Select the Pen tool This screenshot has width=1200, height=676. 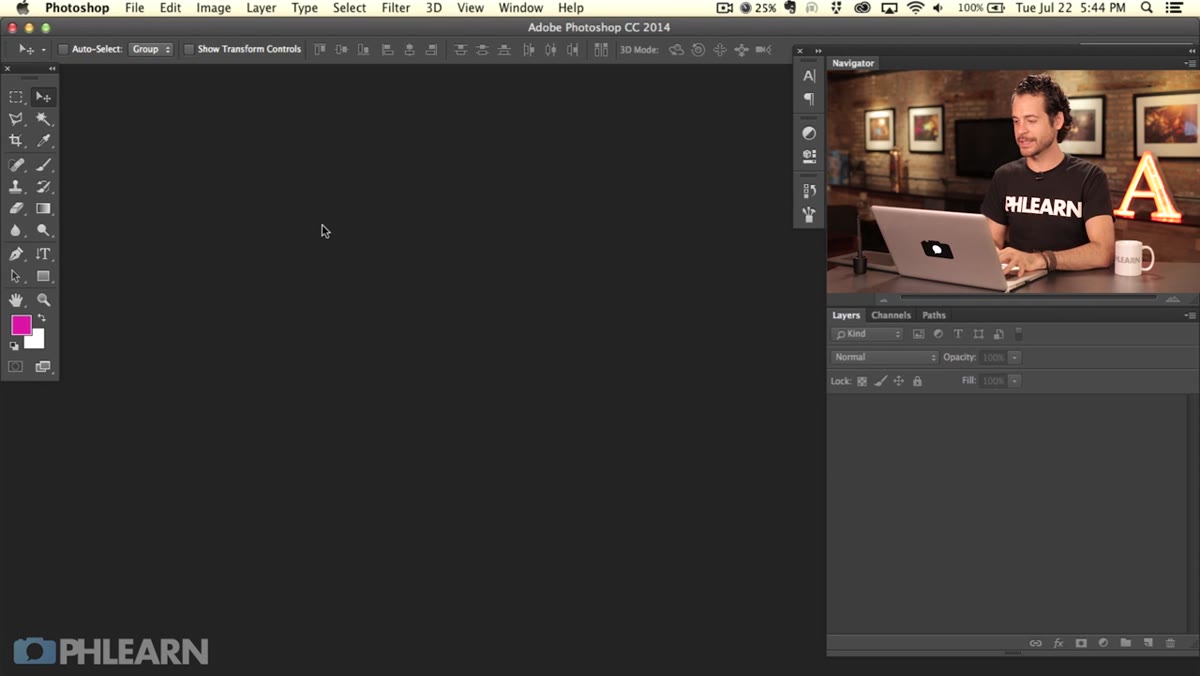pyautogui.click(x=16, y=254)
